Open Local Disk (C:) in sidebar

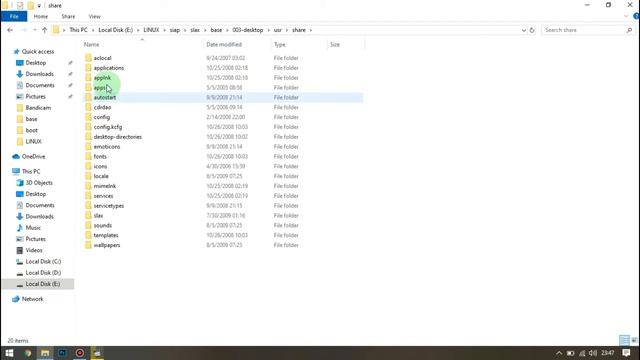pos(43,262)
